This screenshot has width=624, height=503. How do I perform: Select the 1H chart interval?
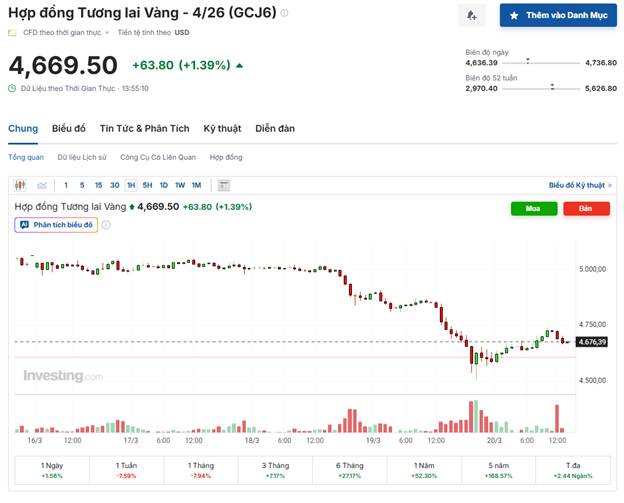(x=131, y=185)
